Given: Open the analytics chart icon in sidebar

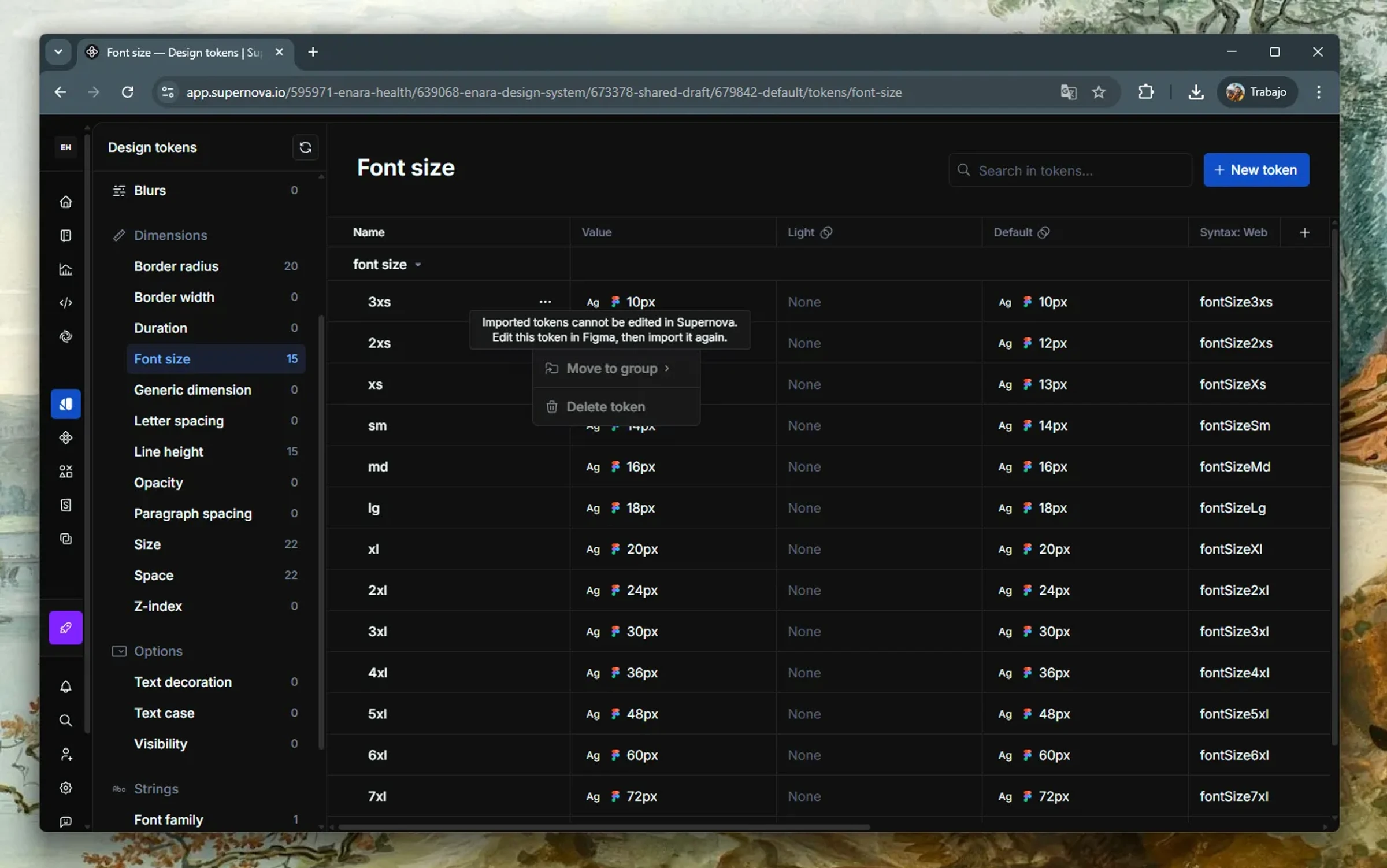Looking at the screenshot, I should 66,269.
